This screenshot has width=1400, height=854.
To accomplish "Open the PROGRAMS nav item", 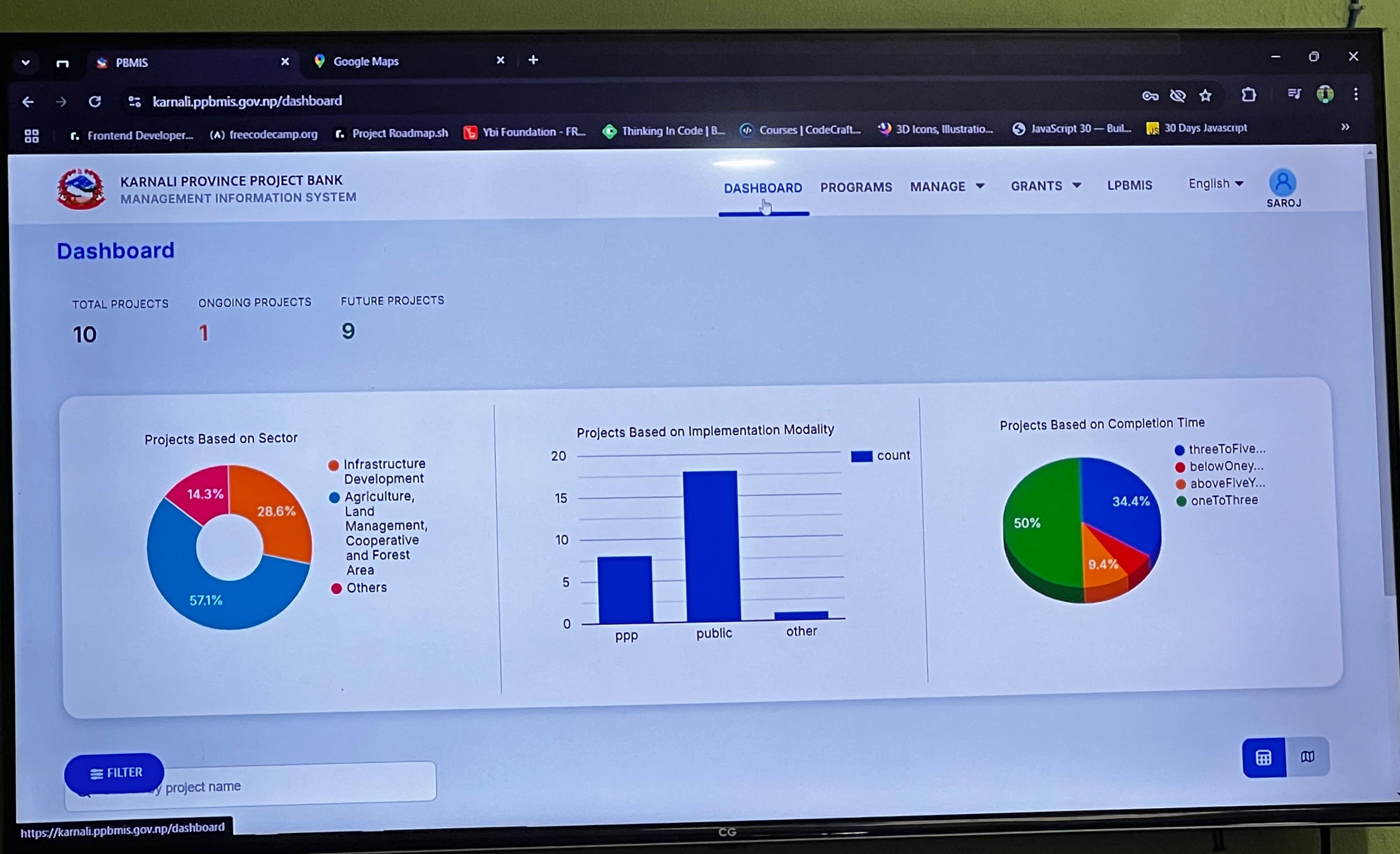I will tap(856, 187).
